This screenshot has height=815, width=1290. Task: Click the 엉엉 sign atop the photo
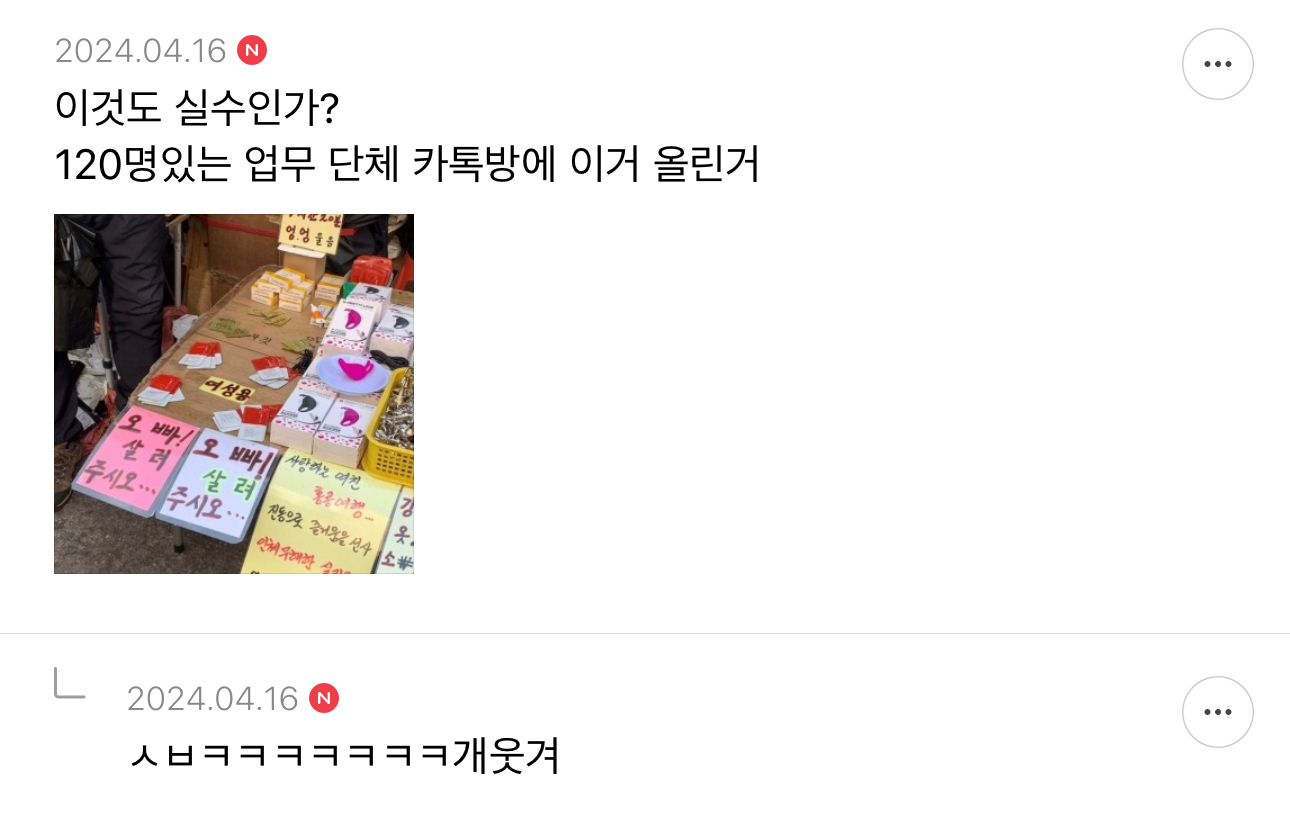coord(309,233)
